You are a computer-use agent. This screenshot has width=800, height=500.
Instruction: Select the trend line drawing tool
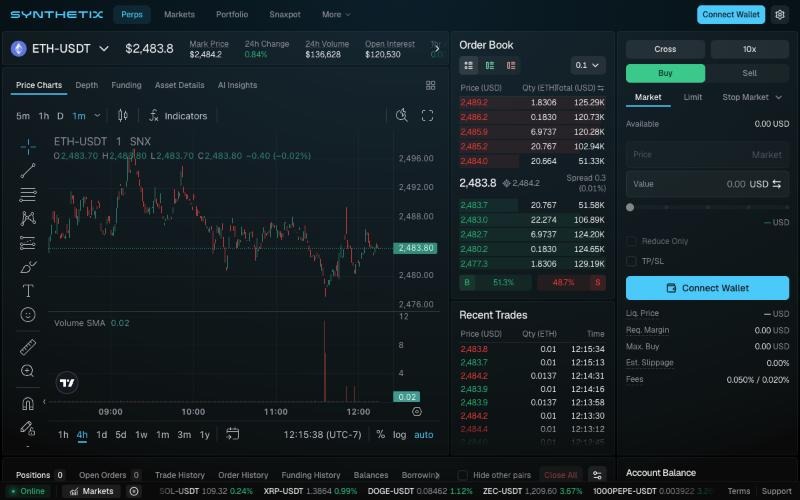[x=28, y=170]
